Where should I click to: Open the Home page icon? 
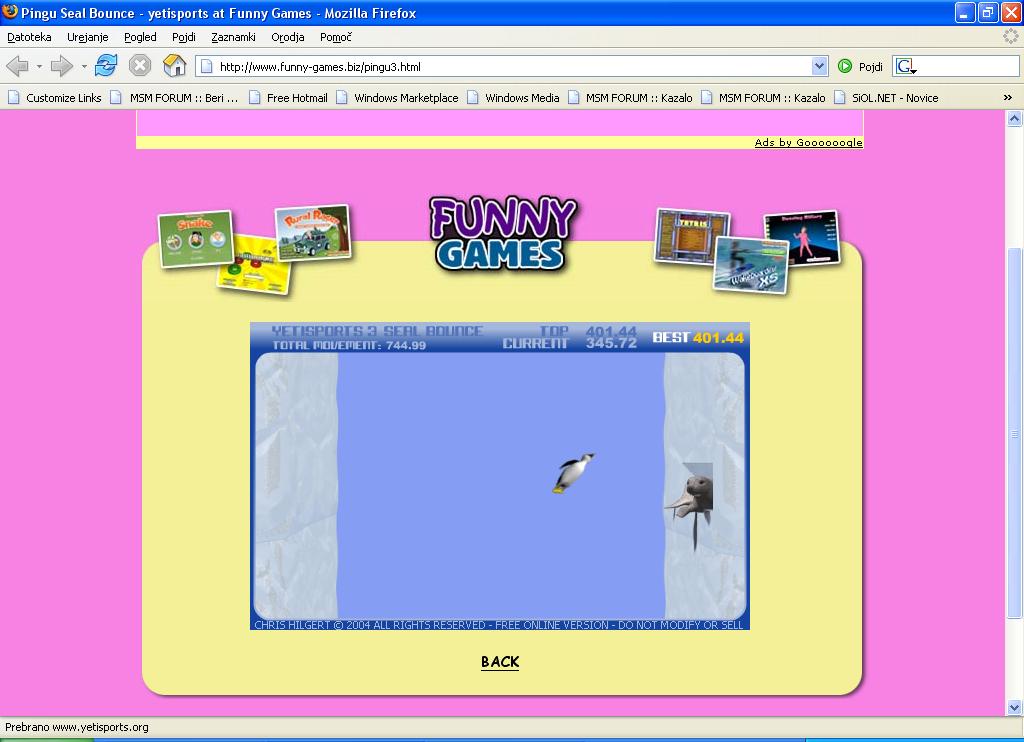point(174,66)
